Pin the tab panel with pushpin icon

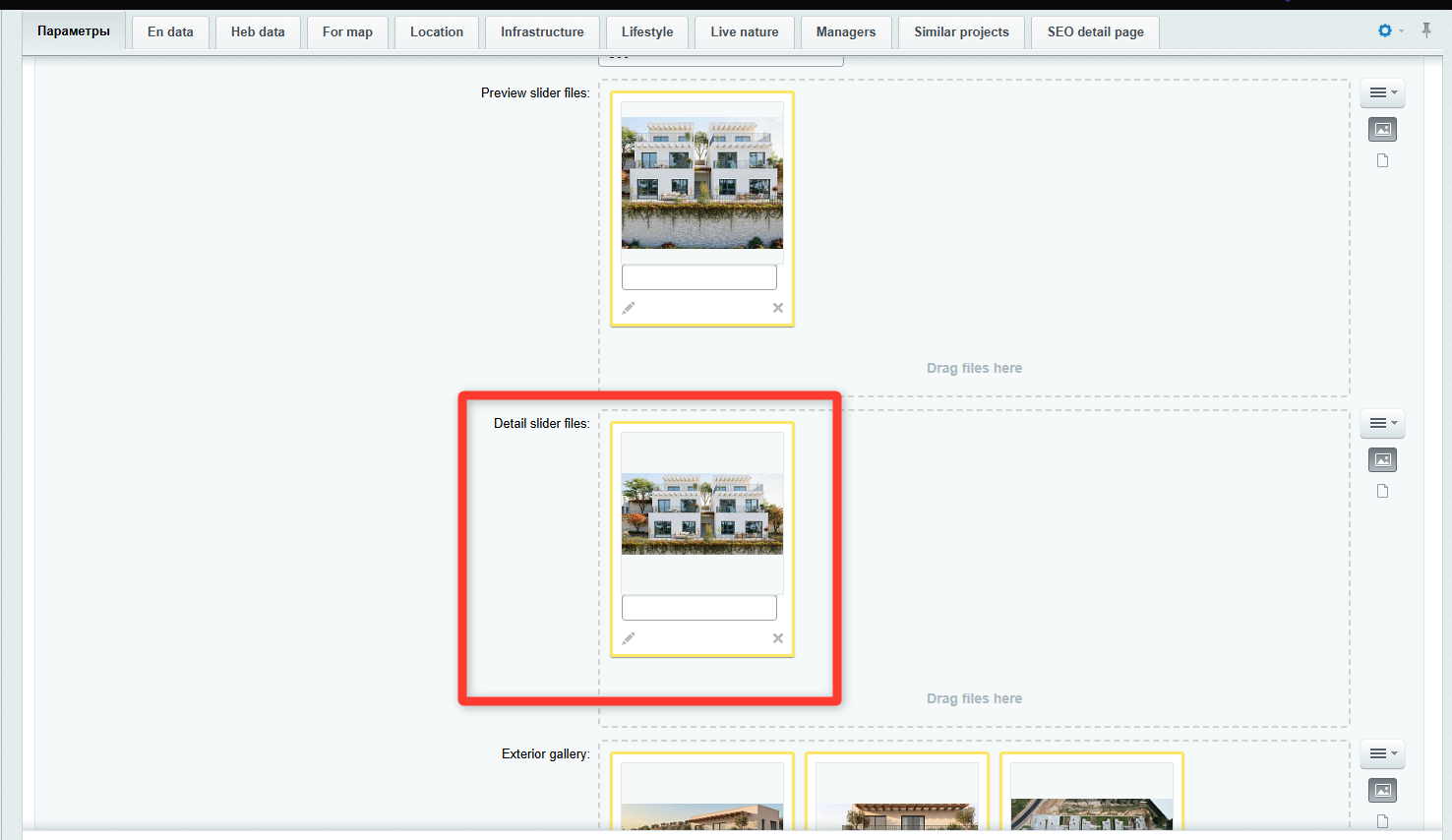(1426, 30)
